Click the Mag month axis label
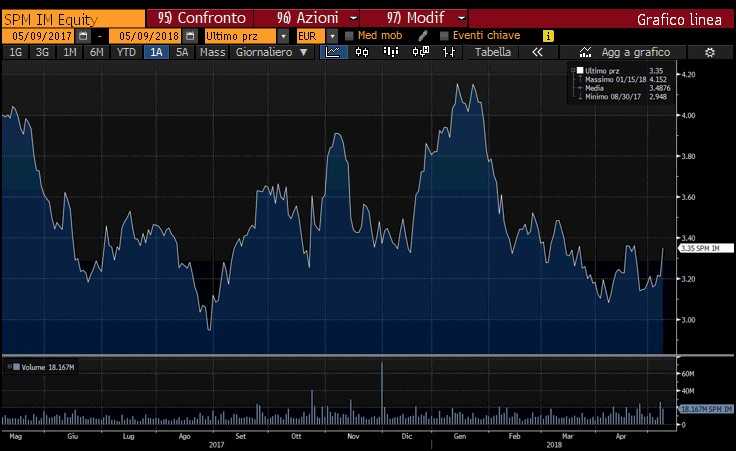The width and height of the screenshot is (736, 451). tap(15, 436)
